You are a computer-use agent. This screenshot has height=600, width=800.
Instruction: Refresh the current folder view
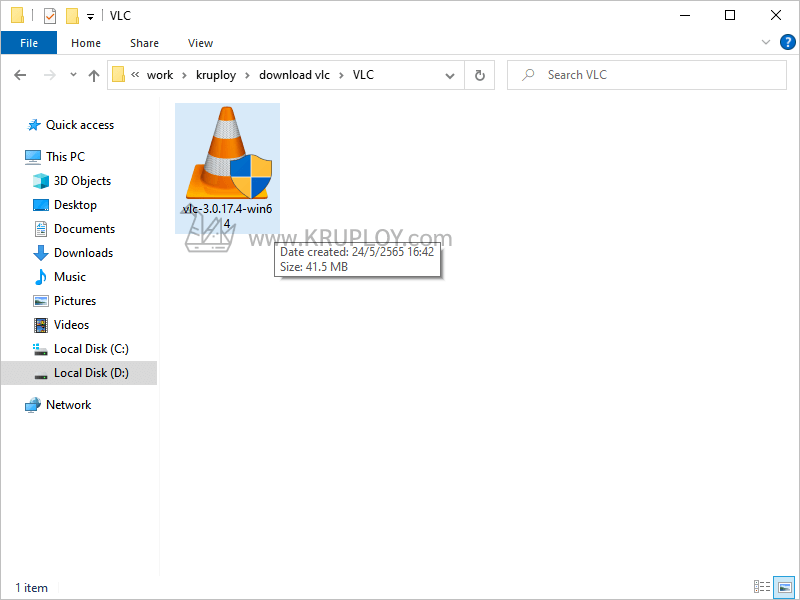(x=480, y=76)
